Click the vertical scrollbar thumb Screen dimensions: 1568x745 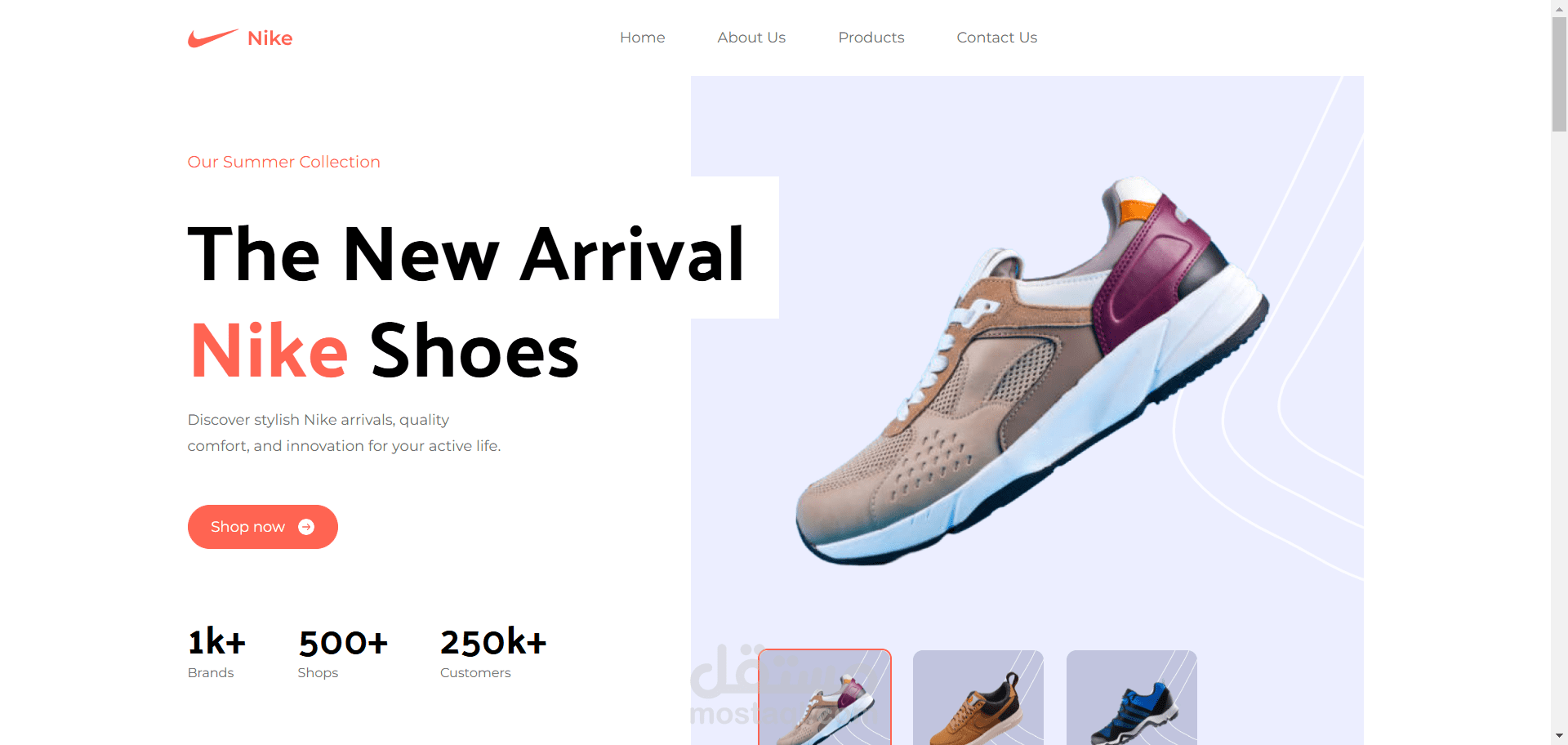[1559, 74]
